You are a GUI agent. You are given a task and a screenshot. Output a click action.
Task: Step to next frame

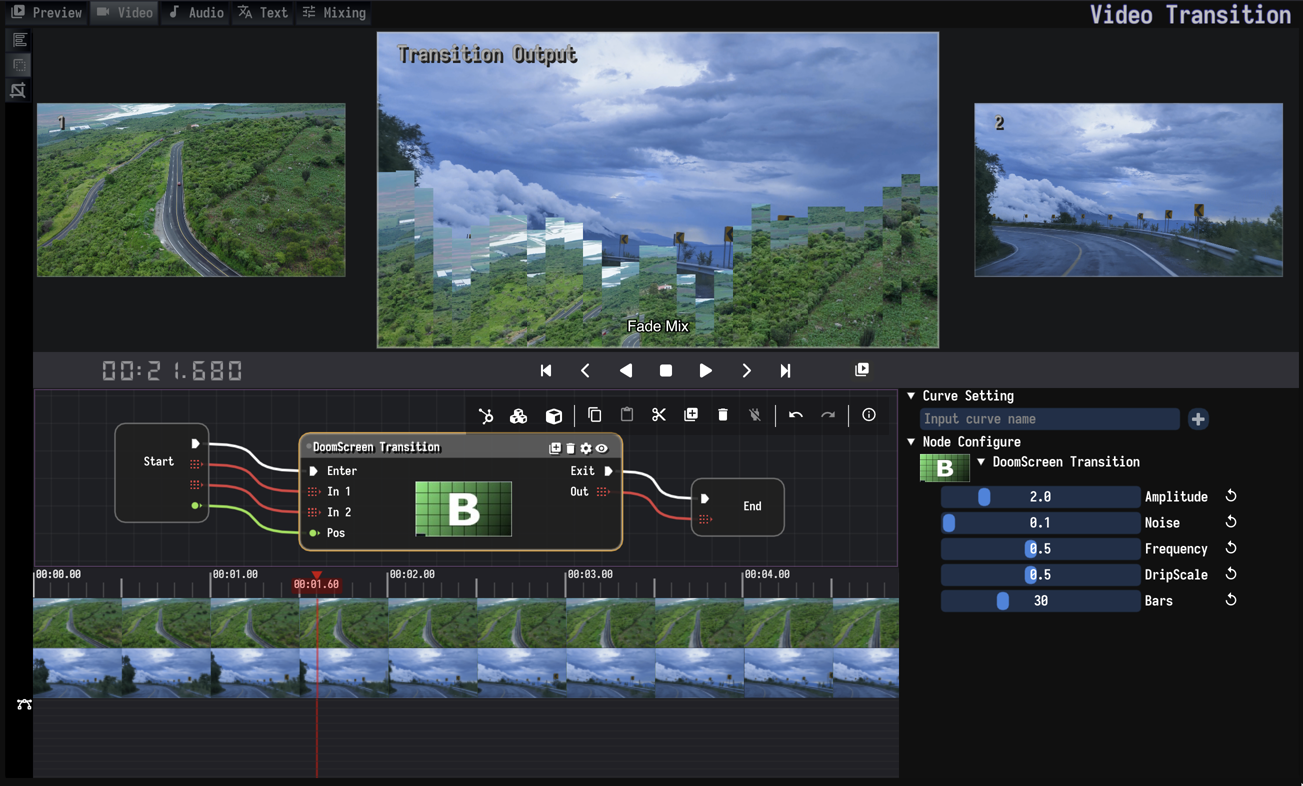tap(746, 371)
